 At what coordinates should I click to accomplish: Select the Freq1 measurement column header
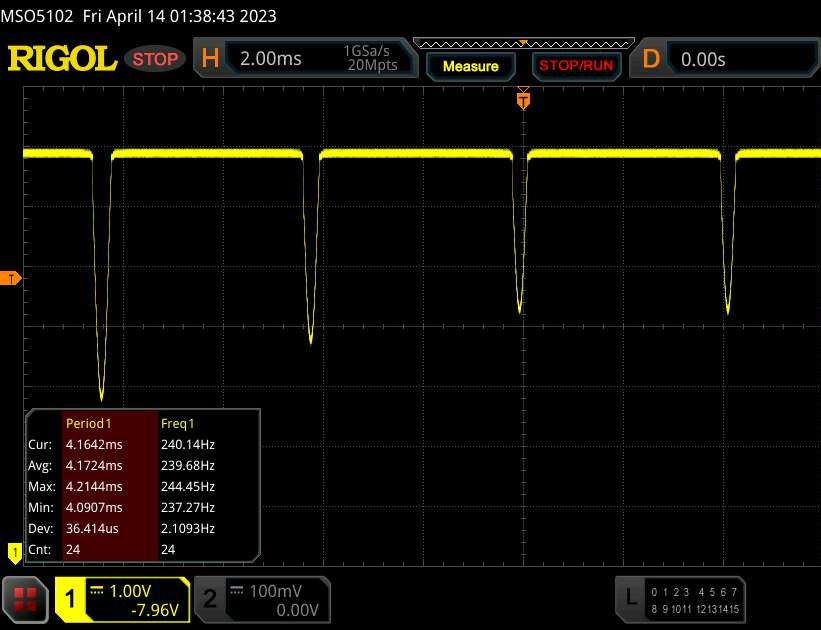point(177,424)
